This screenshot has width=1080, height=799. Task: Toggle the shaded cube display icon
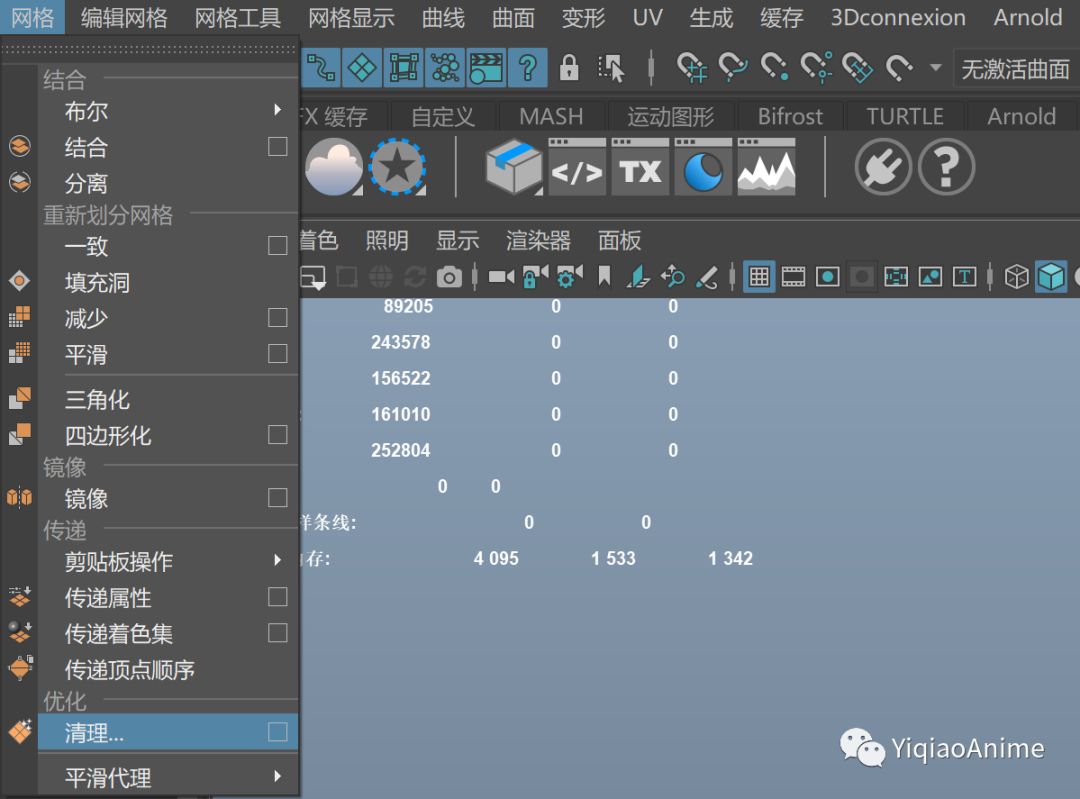click(x=1051, y=276)
